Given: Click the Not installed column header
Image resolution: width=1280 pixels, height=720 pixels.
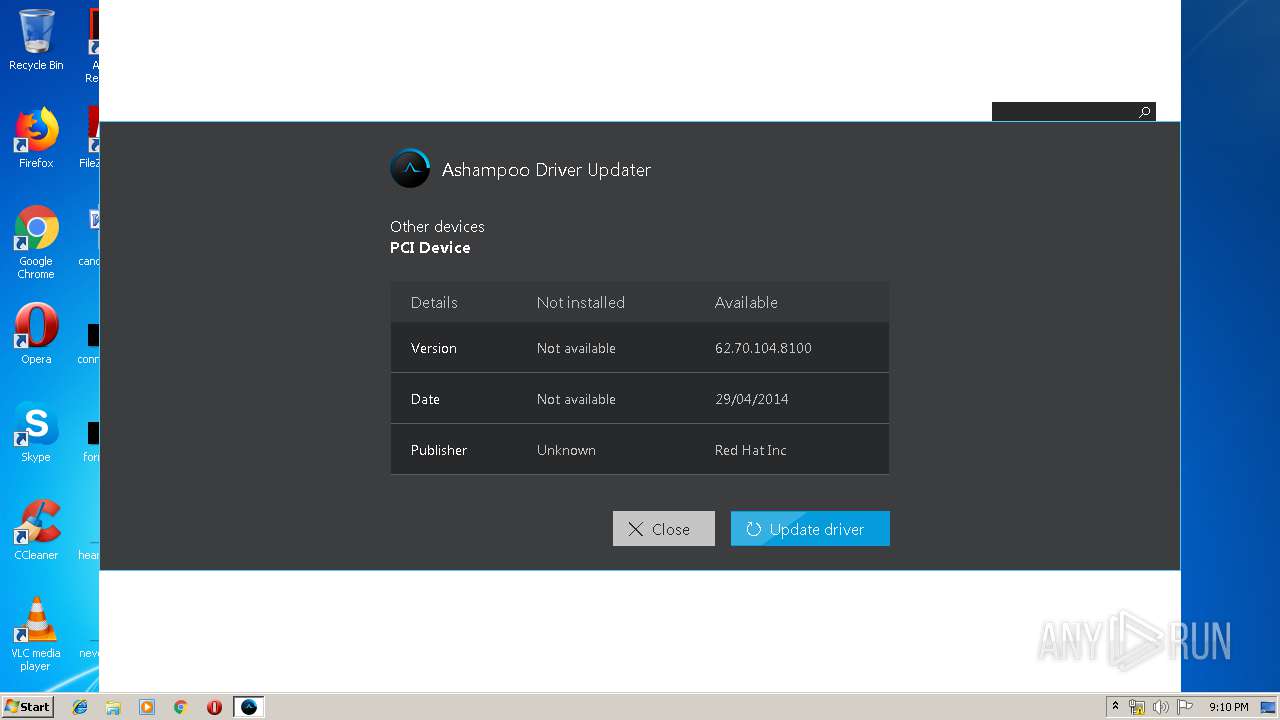Looking at the screenshot, I should (x=580, y=302).
